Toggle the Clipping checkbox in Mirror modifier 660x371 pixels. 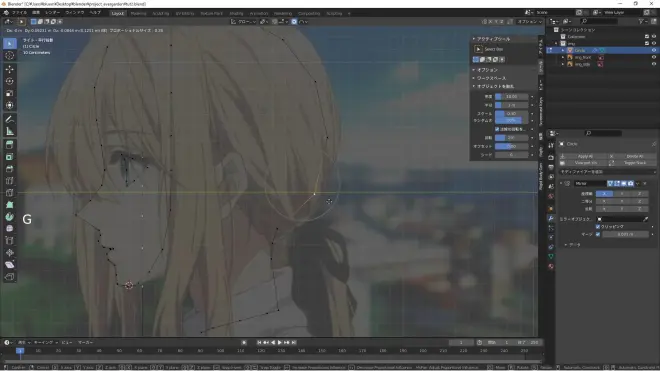[x=598, y=227]
